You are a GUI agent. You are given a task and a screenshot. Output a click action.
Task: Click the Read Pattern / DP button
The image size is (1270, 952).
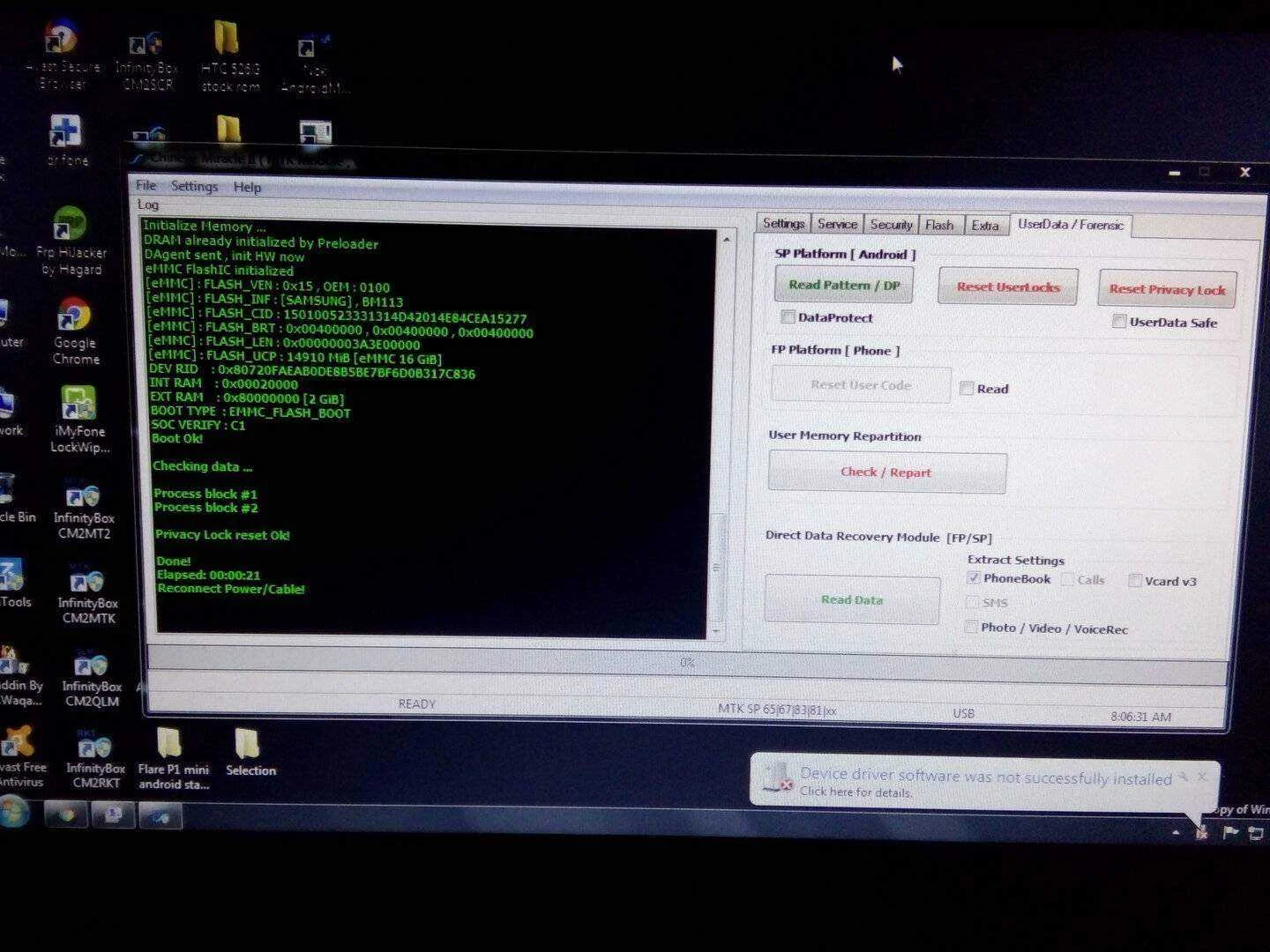[844, 285]
